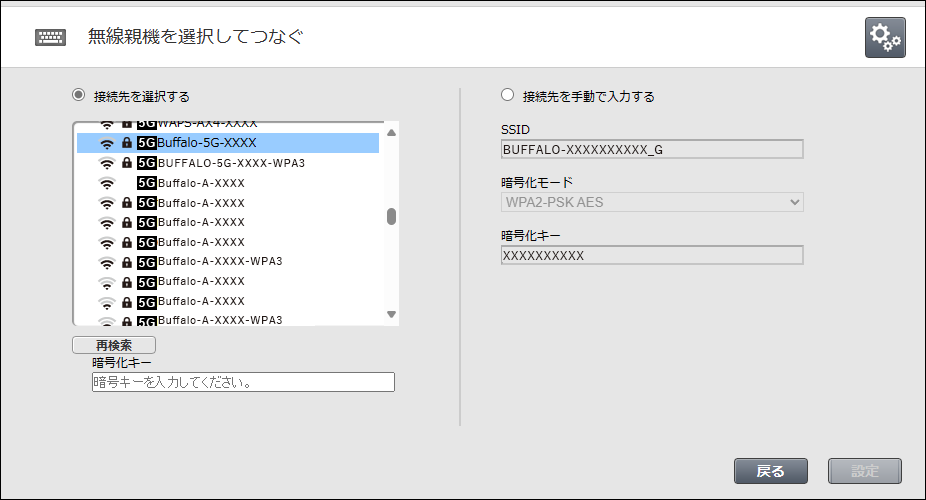Click the SSID input field
Viewport: 926px width, 500px height.
coord(652,149)
